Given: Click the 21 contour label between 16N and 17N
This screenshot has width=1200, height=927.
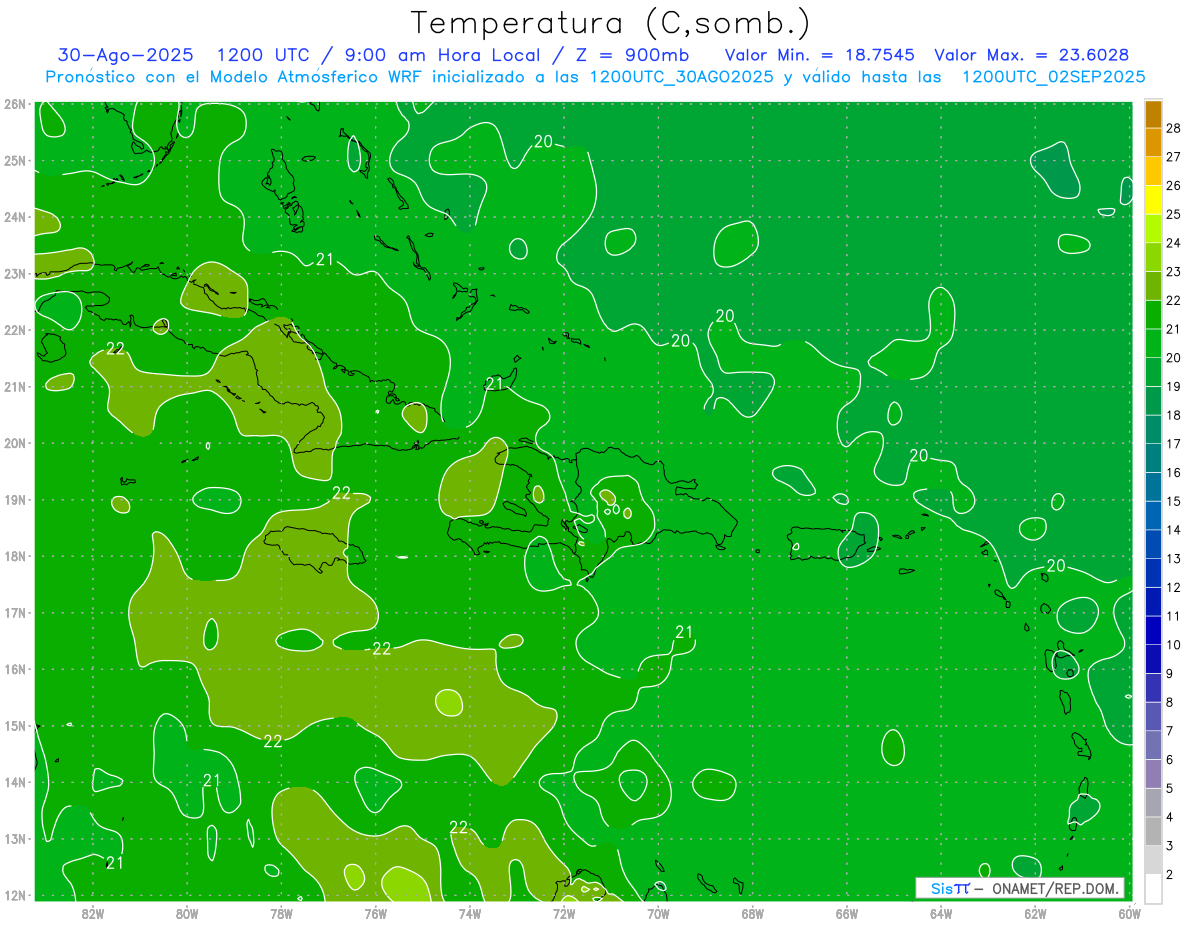Looking at the screenshot, I should click(684, 631).
